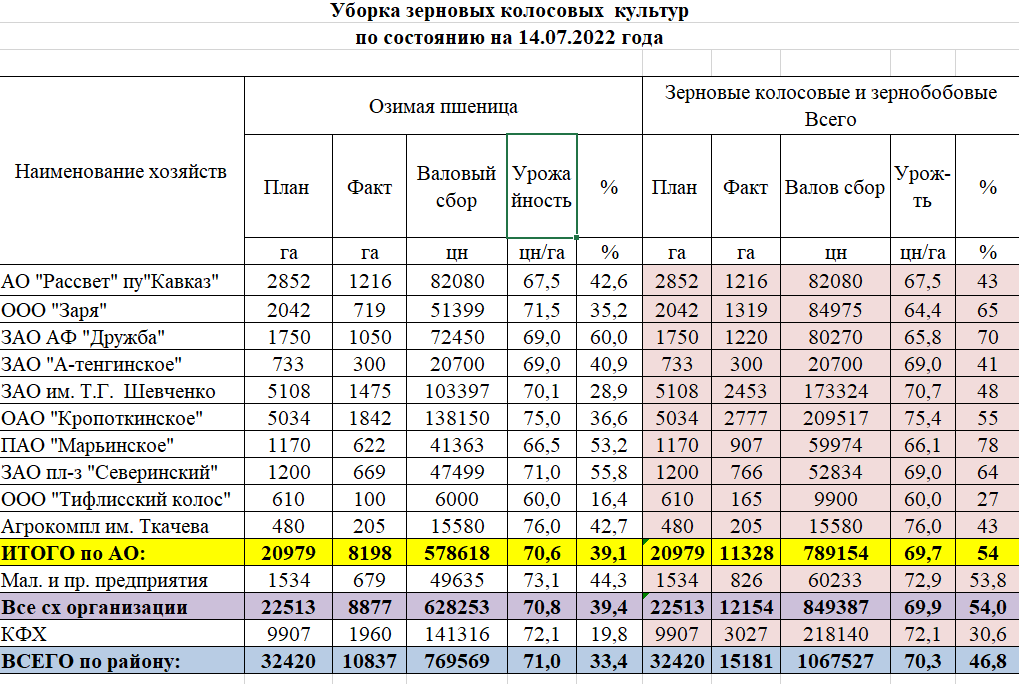Image resolution: width=1019 pixels, height=684 pixels.
Task: Click the ОАО "Кропоткинское" row label
Action: click(103, 418)
